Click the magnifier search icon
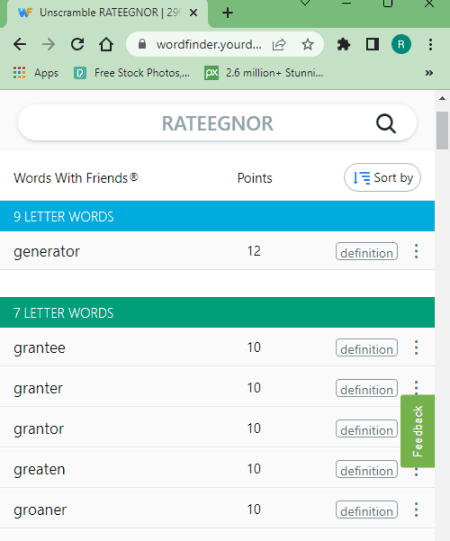Screen dimensions: 450x541 pos(386,123)
